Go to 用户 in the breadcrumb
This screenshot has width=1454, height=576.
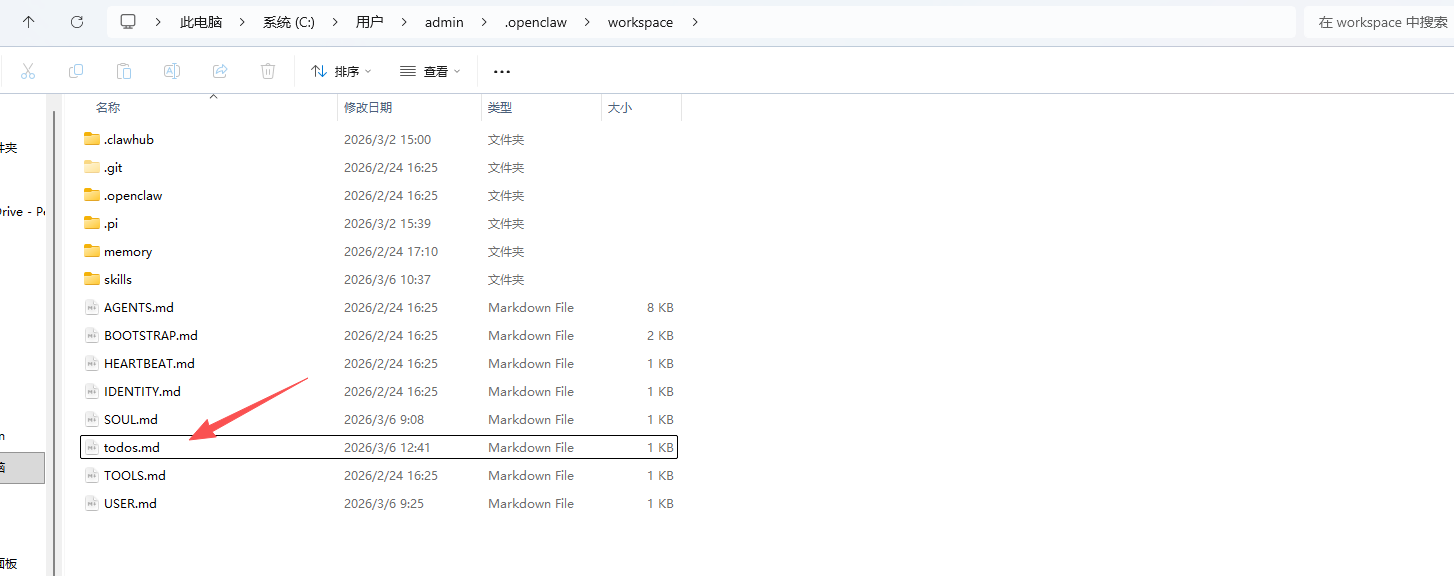[x=370, y=22]
